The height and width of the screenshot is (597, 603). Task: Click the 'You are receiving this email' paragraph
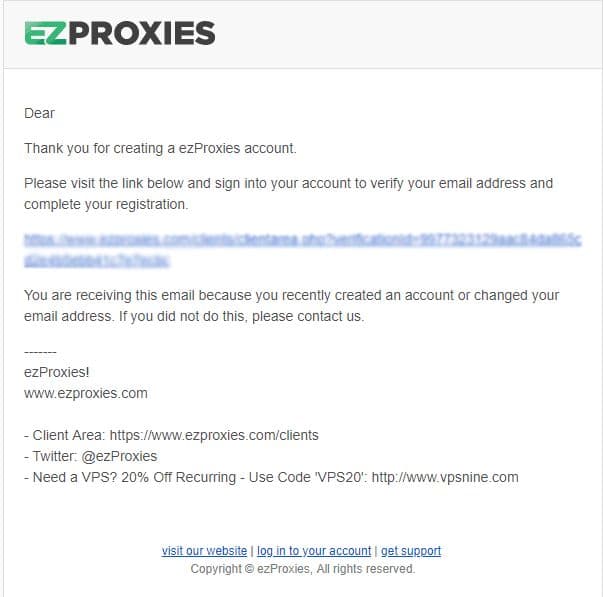pyautogui.click(x=291, y=305)
